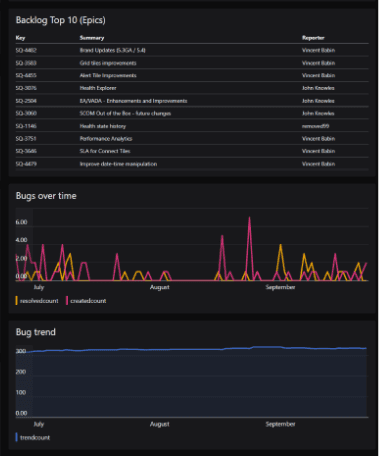This screenshot has height=456, width=379.
Task: Toggle the trendcount legend series
Action: pos(33,437)
